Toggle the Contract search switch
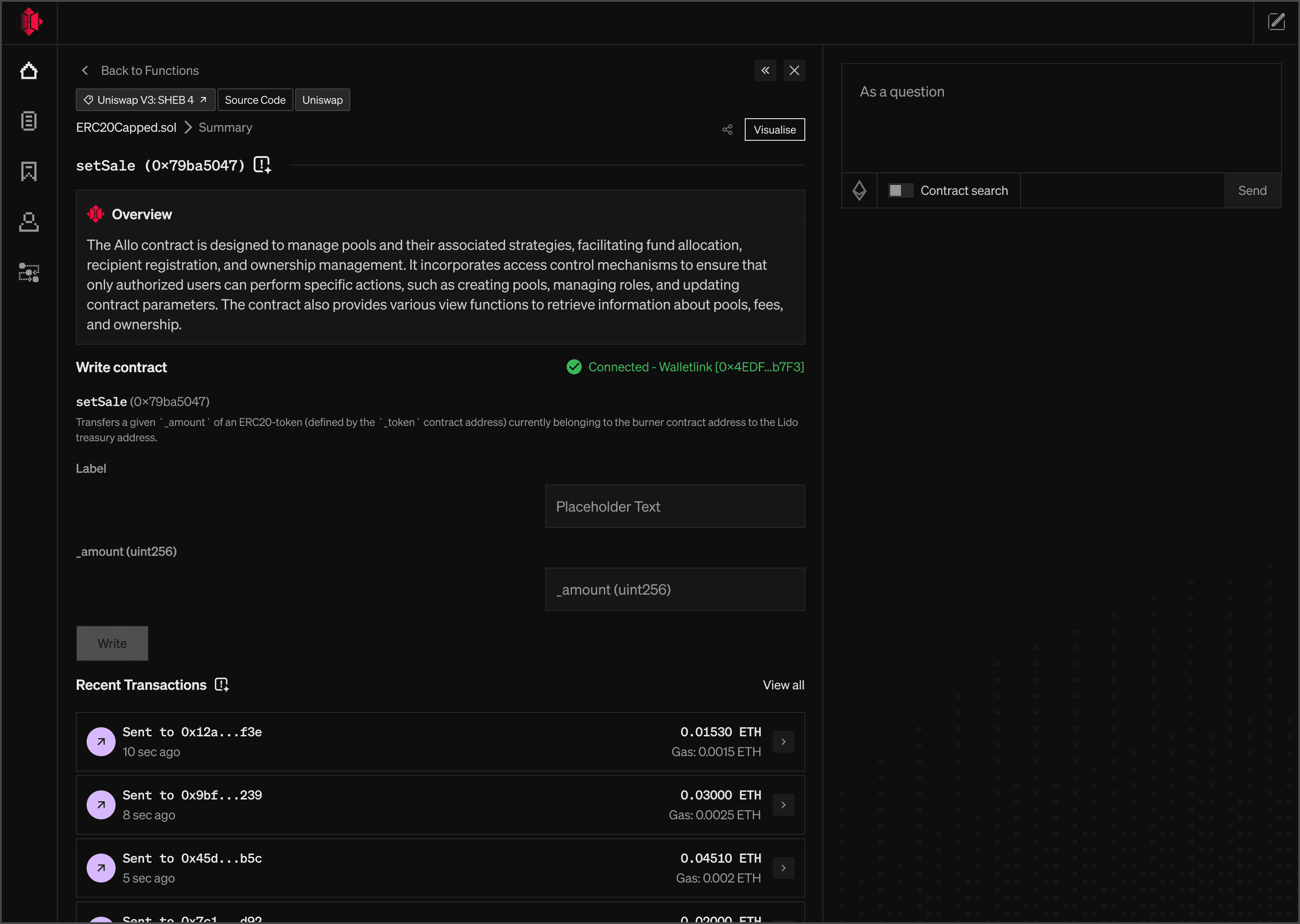This screenshot has height=924, width=1300. [x=901, y=190]
